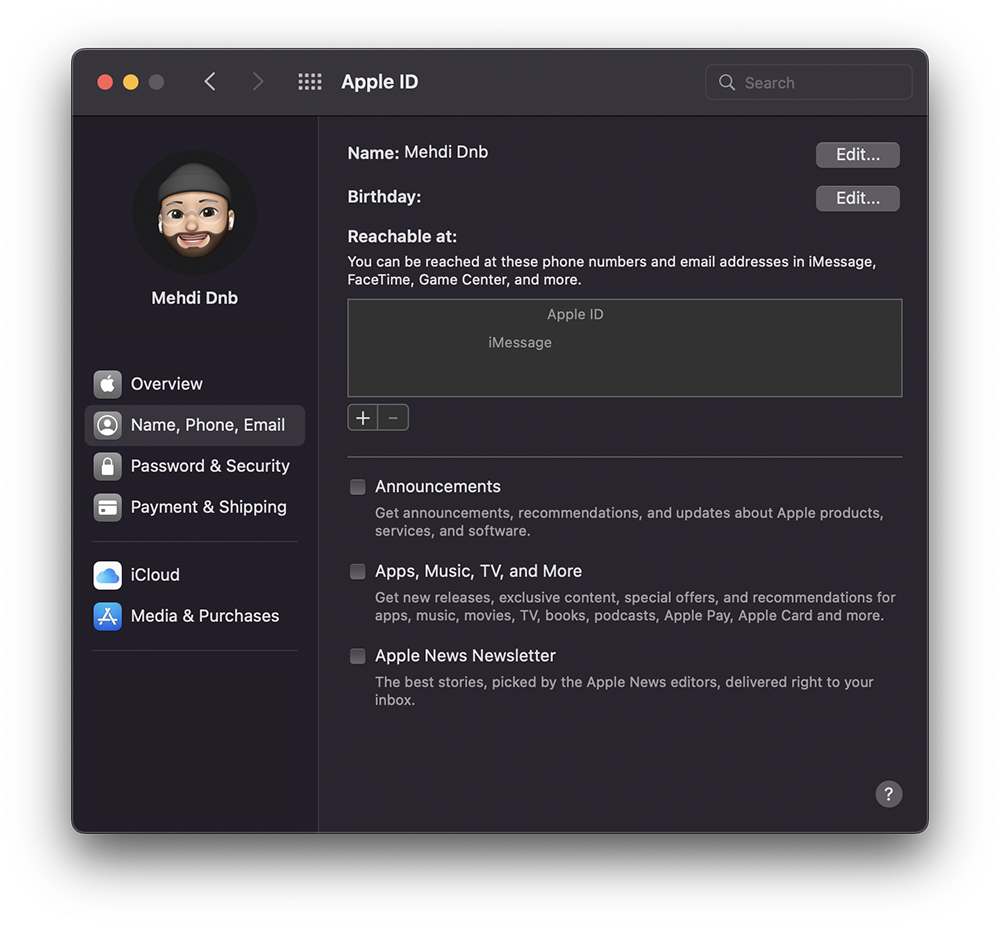Select the iCloud cloud icon
The image size is (1000, 928).
tap(107, 575)
